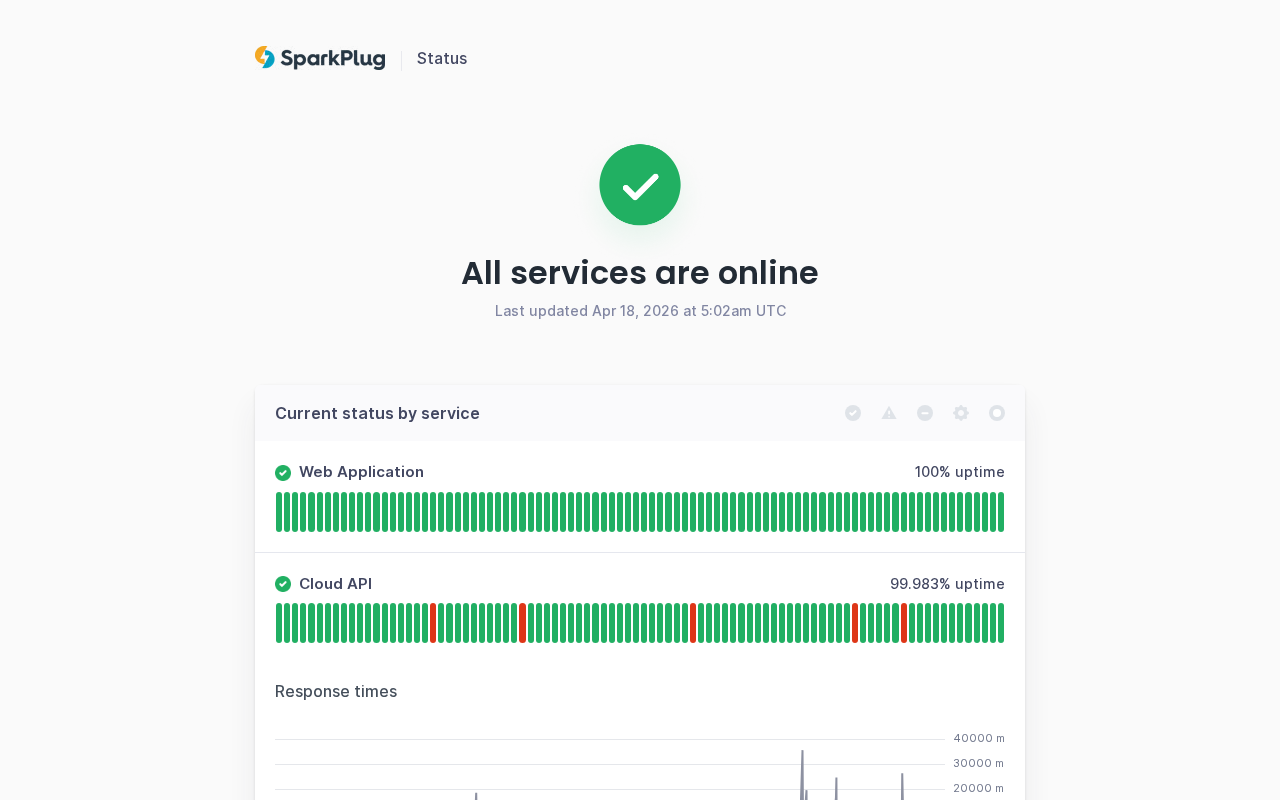Click the gear maintenance legend icon
The image size is (1280, 800).
(961, 413)
